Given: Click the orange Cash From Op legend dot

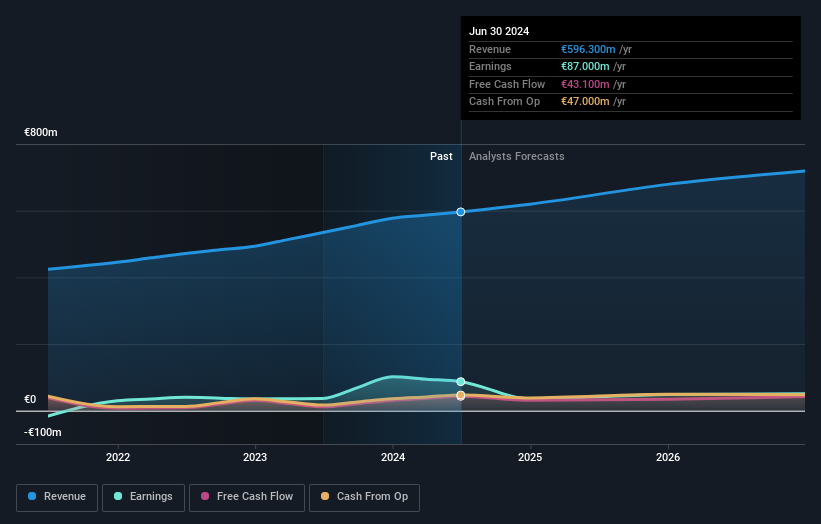Looking at the screenshot, I should click(x=325, y=496).
